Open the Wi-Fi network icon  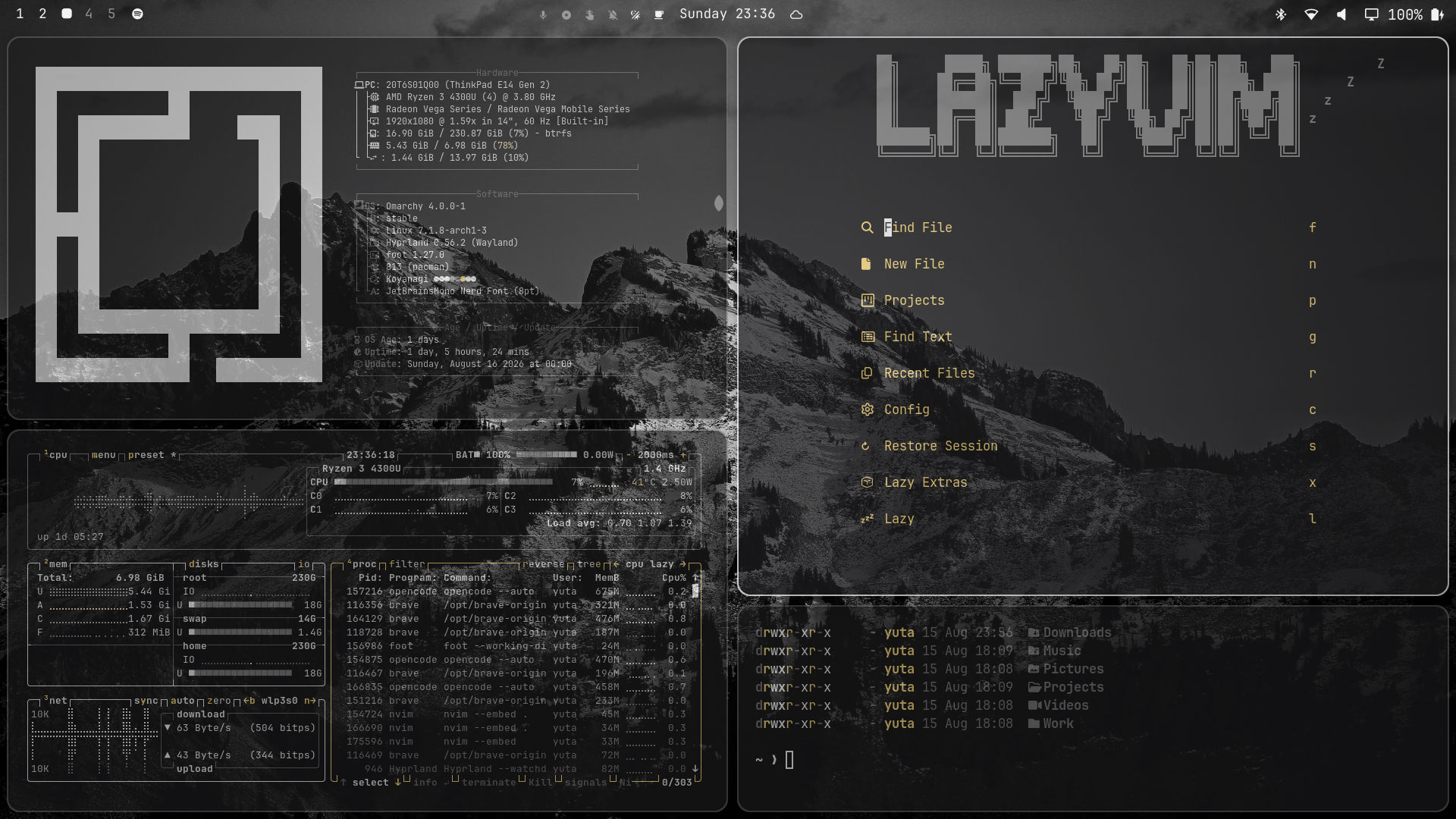click(1311, 14)
